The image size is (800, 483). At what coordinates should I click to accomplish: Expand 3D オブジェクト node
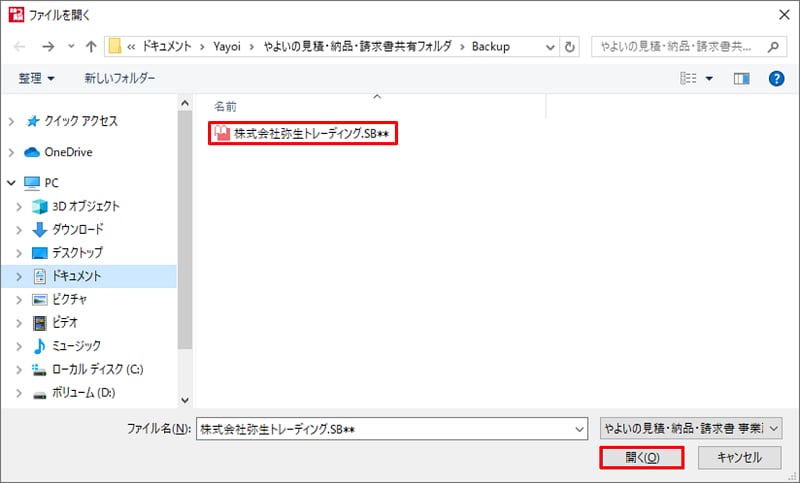(19, 207)
